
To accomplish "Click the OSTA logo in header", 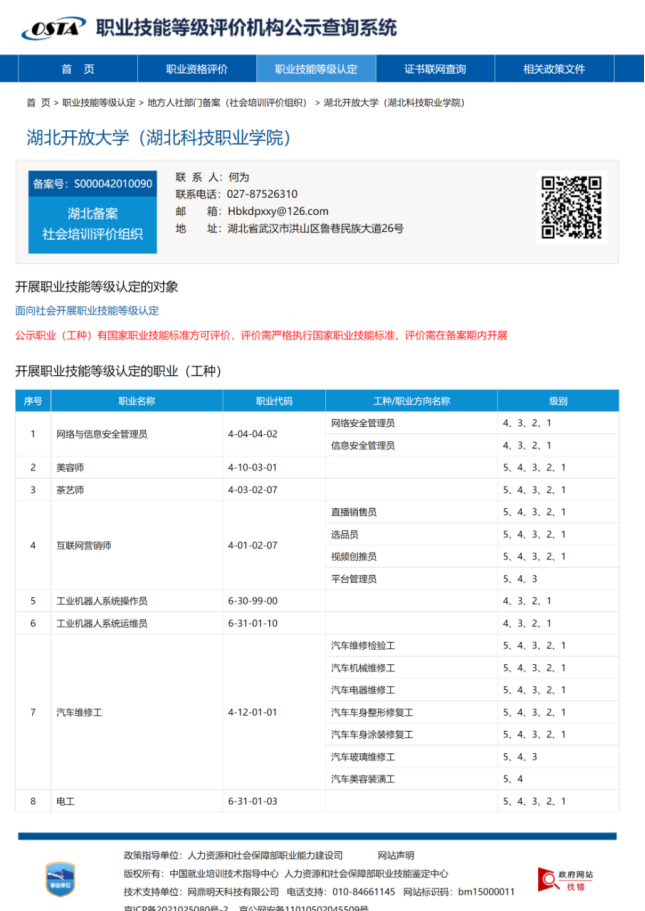I will tap(53, 28).
